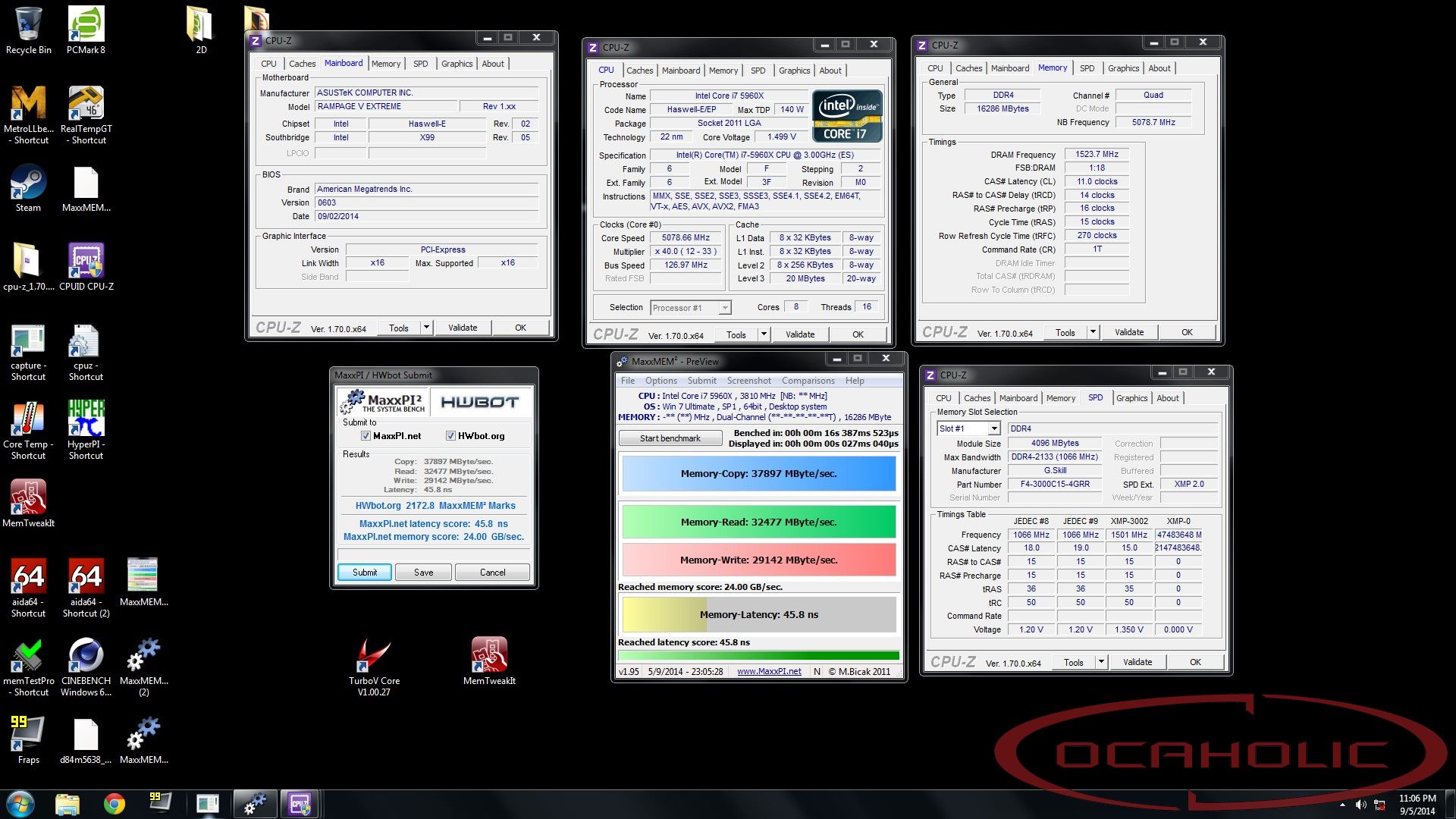Open the Tools dropdown arrow in Mainboard CPU-Z window

click(x=426, y=328)
